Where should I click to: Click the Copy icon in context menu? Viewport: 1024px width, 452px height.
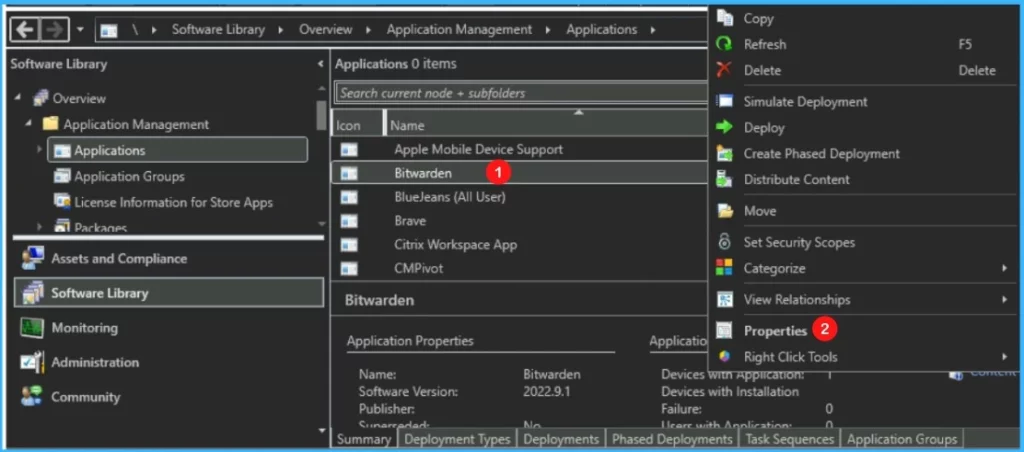(x=724, y=18)
